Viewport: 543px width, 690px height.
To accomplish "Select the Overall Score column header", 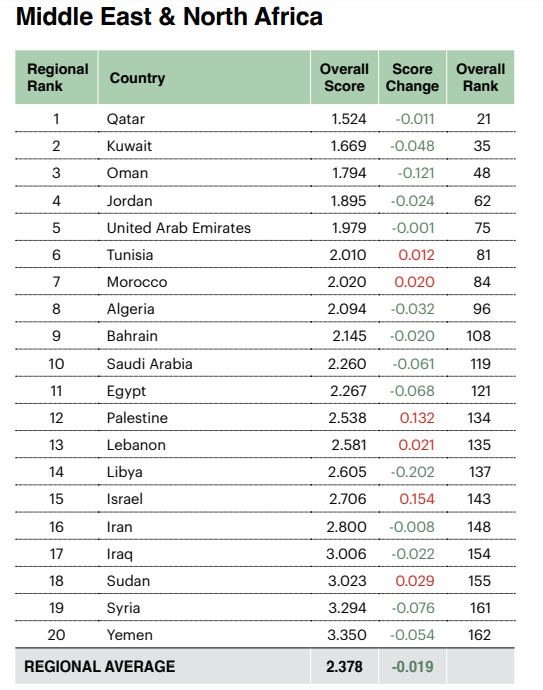I will (344, 77).
